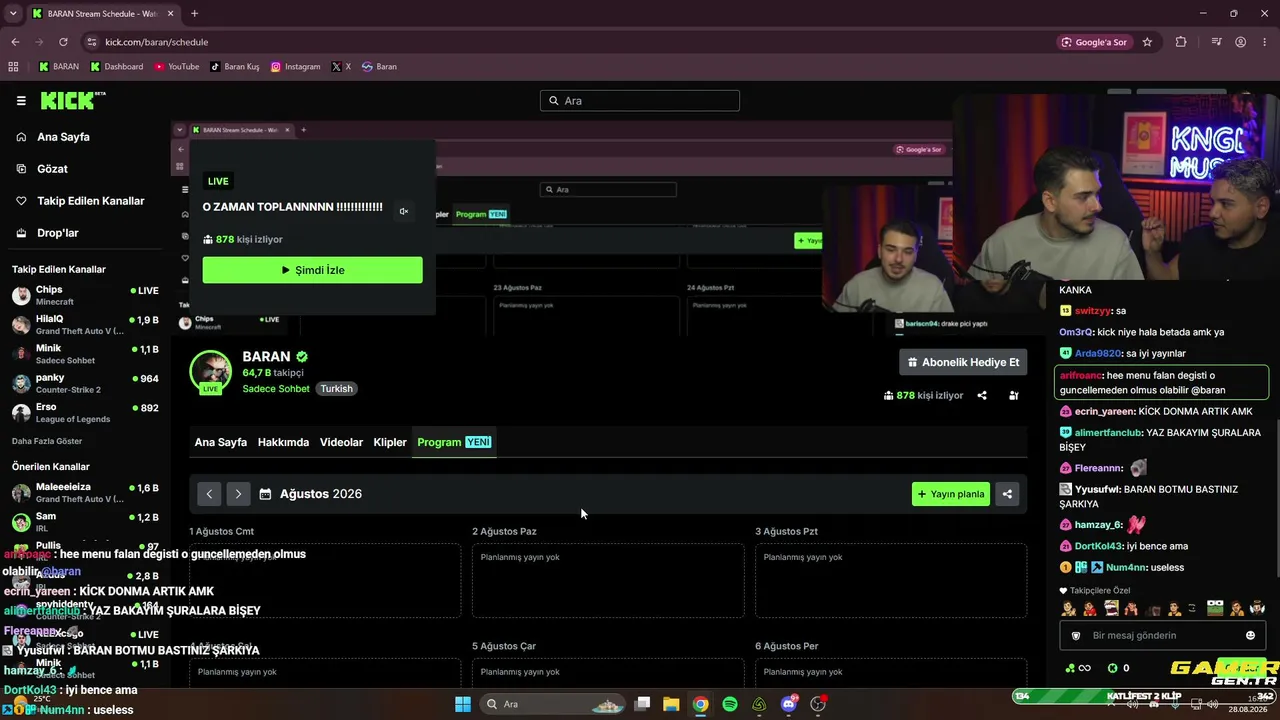Open the Kick hamburger menu

[x=21, y=100]
